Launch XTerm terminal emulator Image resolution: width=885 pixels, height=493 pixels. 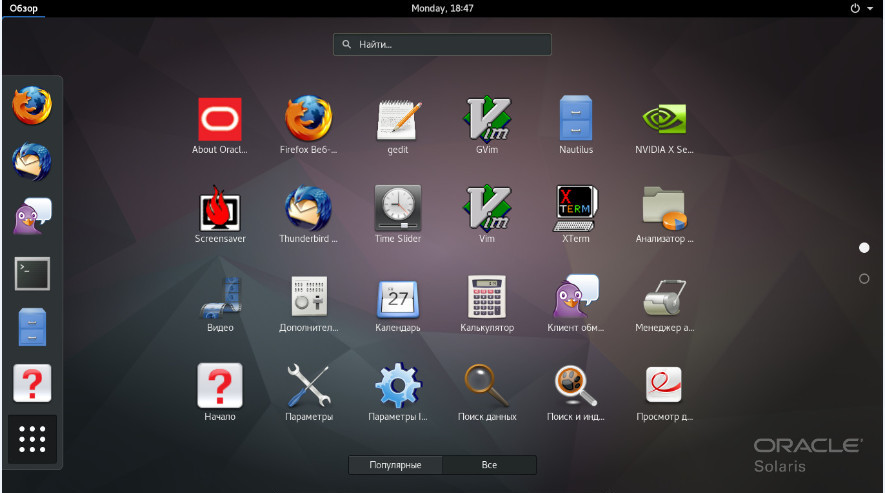pyautogui.click(x=576, y=209)
